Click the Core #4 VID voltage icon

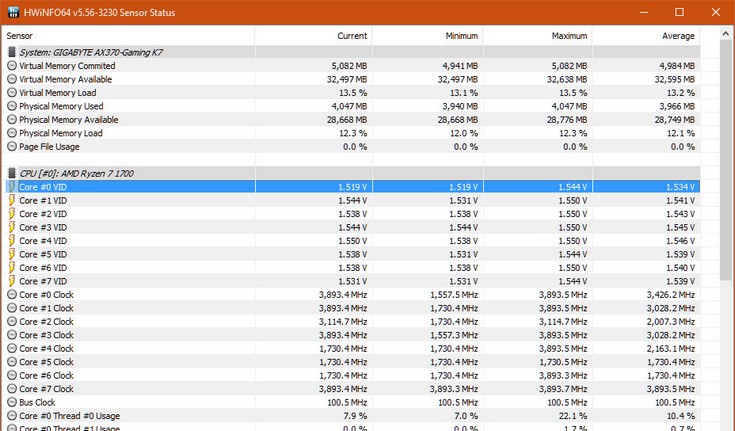(11, 241)
